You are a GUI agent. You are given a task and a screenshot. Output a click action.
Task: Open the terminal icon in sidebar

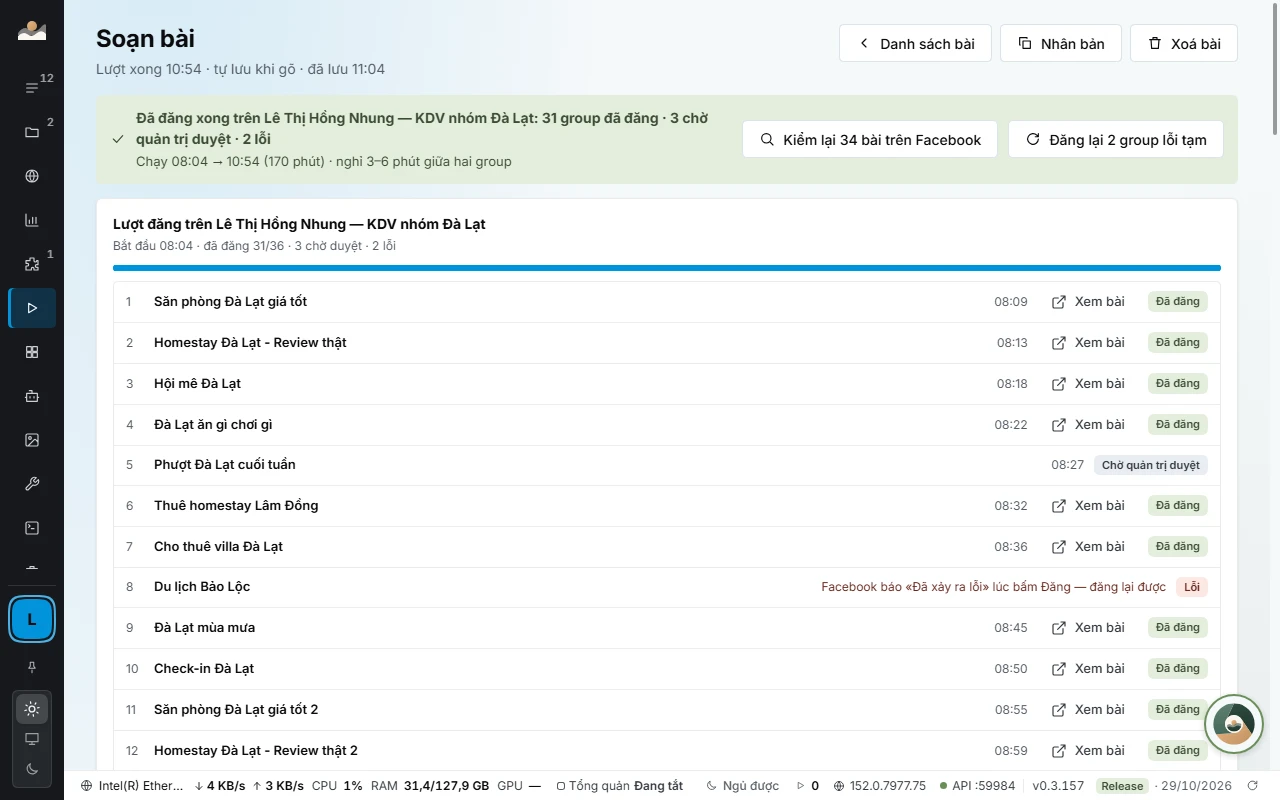click(x=32, y=528)
